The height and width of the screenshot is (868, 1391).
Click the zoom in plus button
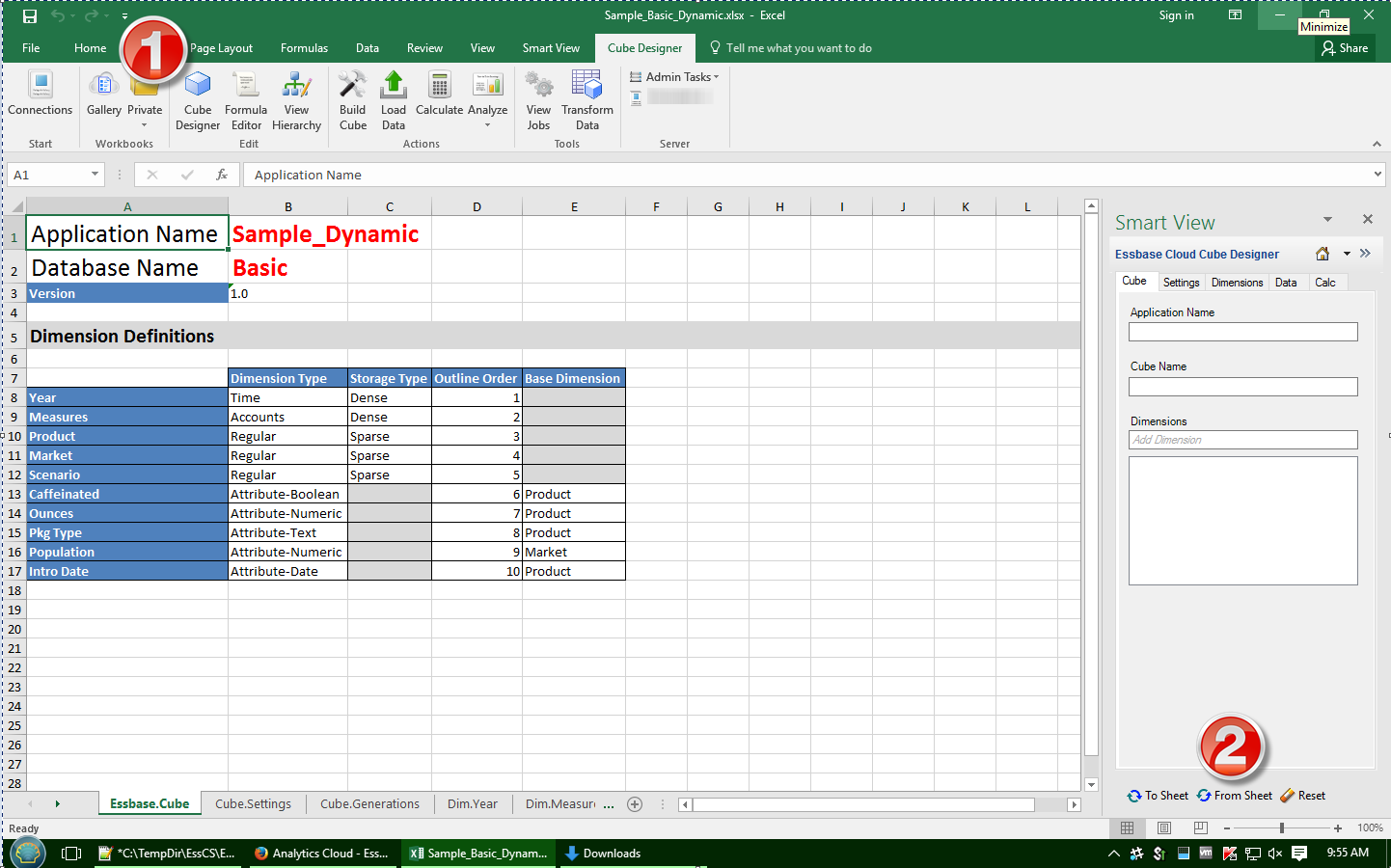click(1338, 828)
